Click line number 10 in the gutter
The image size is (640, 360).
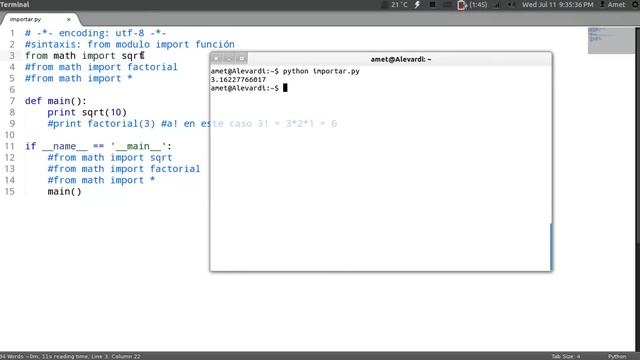[9, 135]
